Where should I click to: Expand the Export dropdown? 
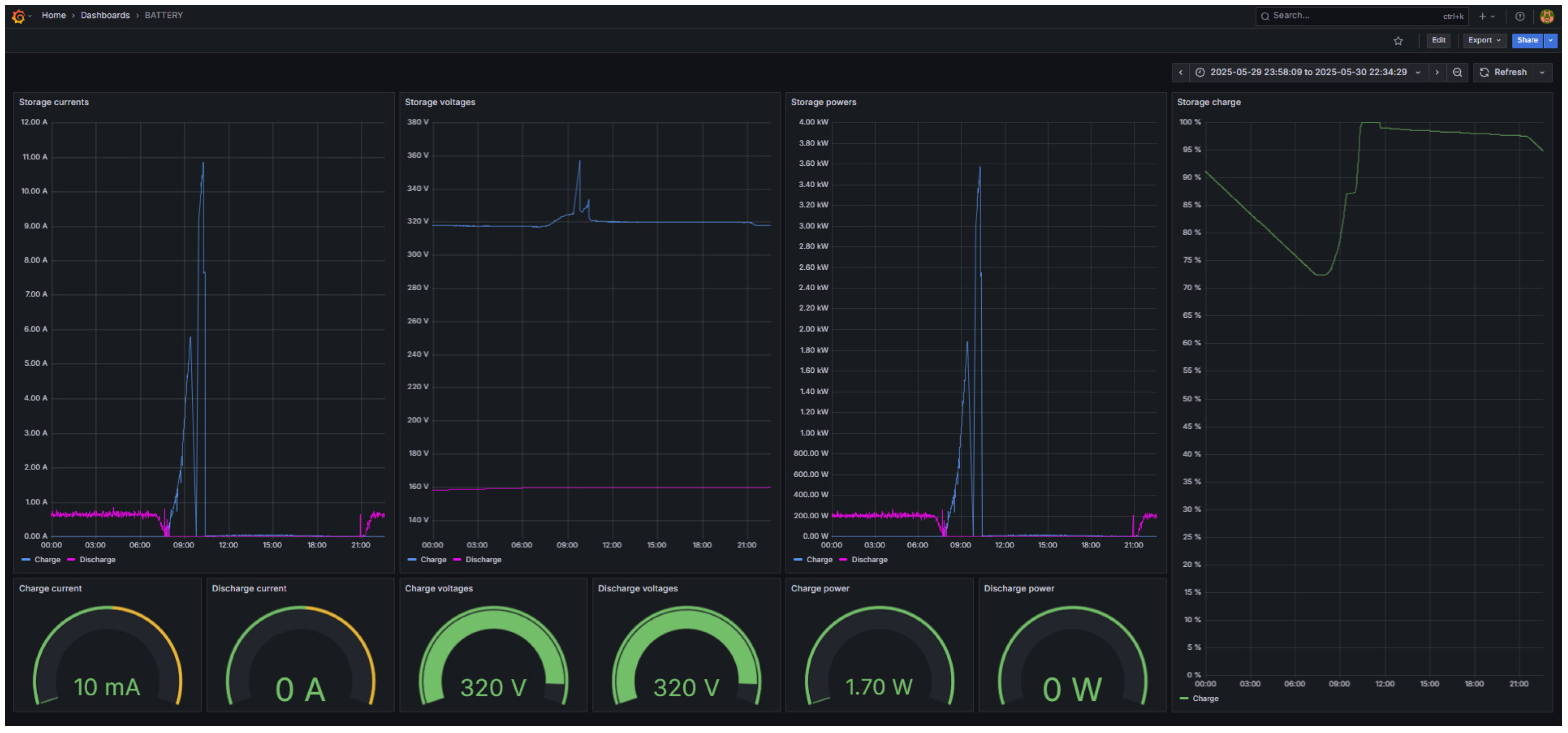[1484, 41]
